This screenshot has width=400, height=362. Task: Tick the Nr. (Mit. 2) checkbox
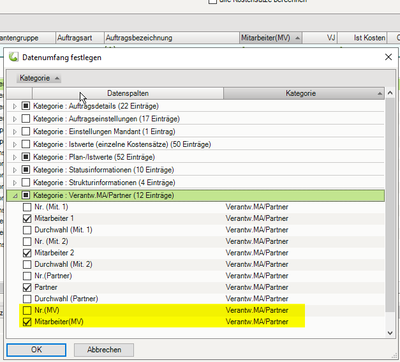(x=27, y=241)
